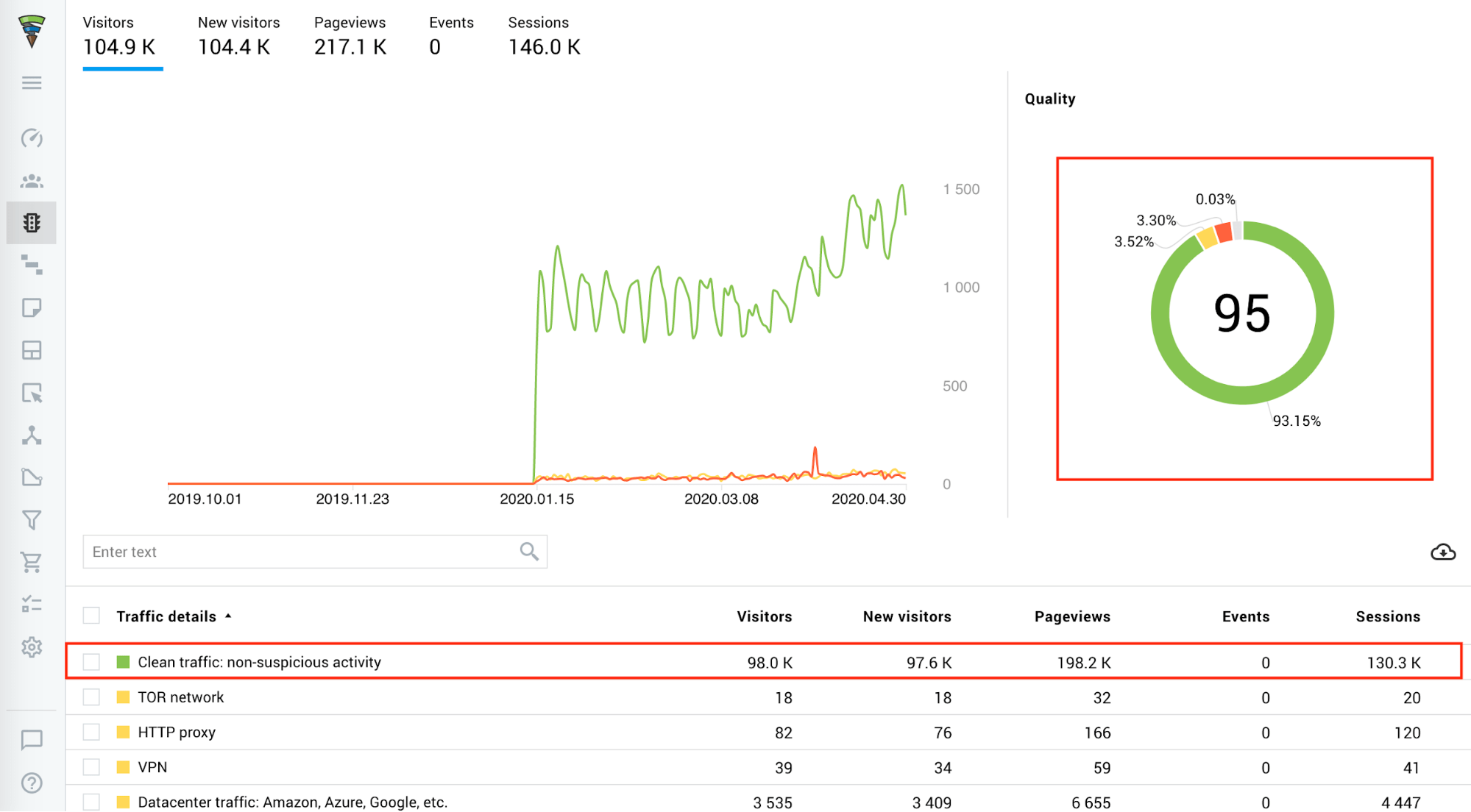Open the funnel filter icon in sidebar
Image resolution: width=1471 pixels, height=812 pixels.
click(32, 520)
